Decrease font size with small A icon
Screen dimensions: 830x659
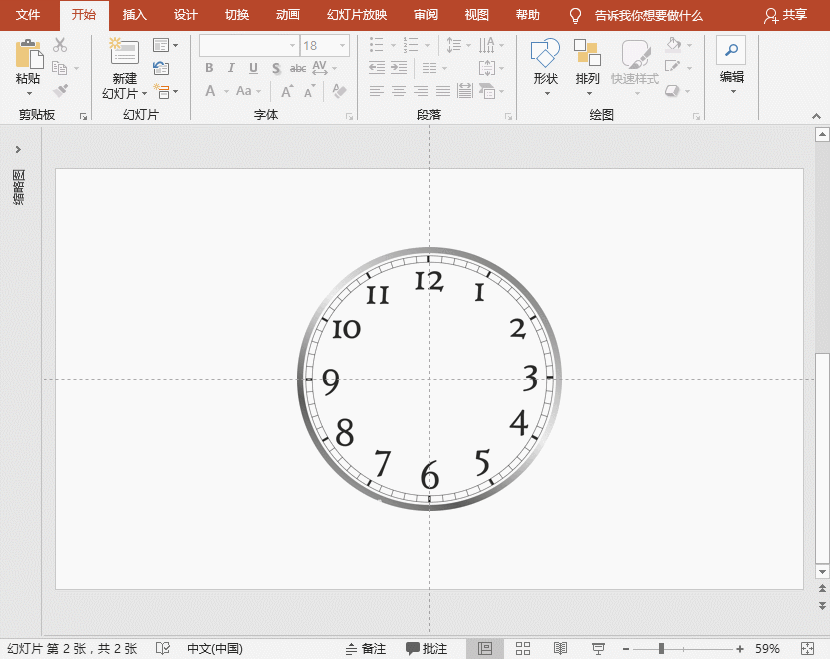pyautogui.click(x=310, y=91)
